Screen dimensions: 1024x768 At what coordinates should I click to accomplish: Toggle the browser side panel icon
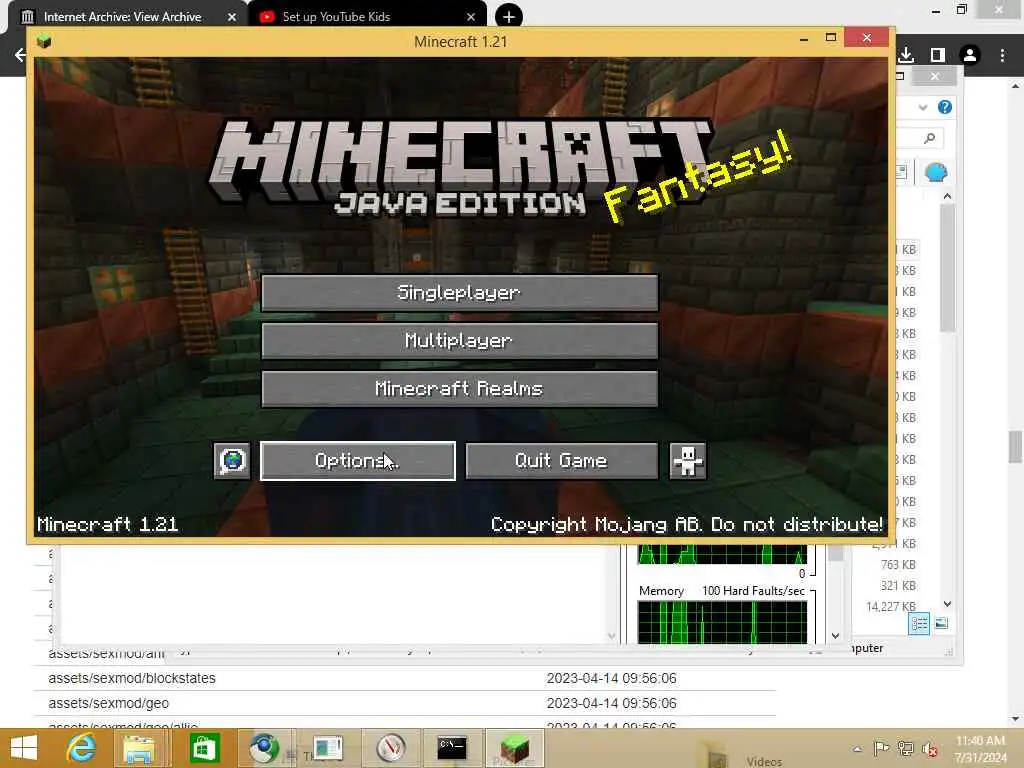[938, 55]
